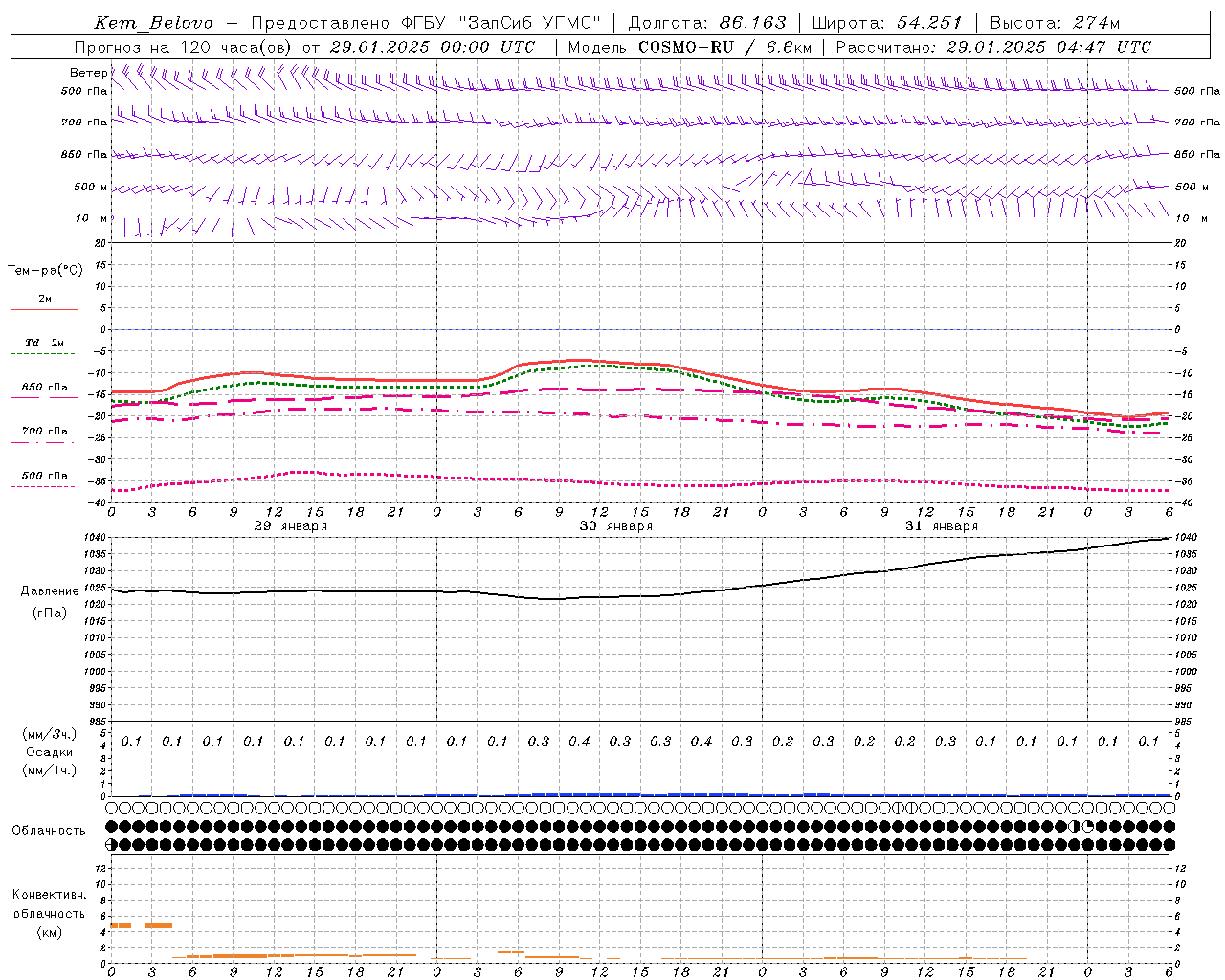Click the forecast start time 29.01.2025 00:00 UTC
1225x980 pixels.
tap(433, 47)
